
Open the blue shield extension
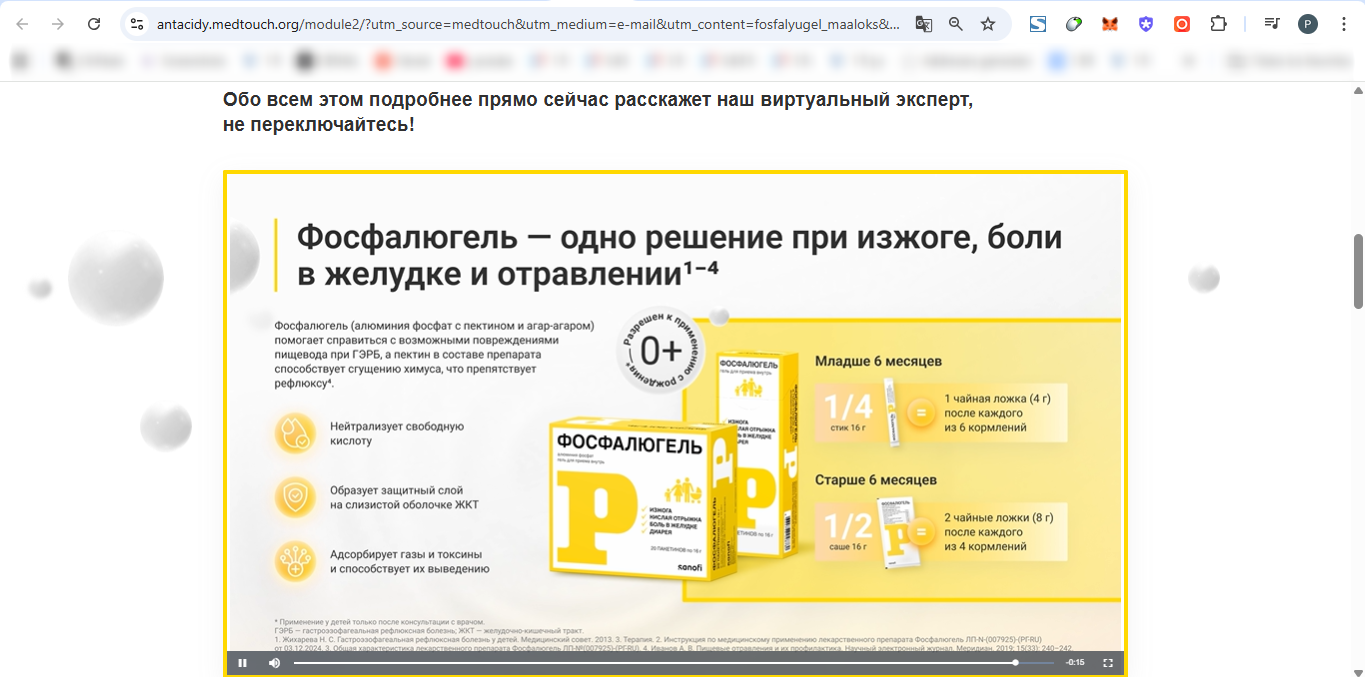click(1146, 24)
